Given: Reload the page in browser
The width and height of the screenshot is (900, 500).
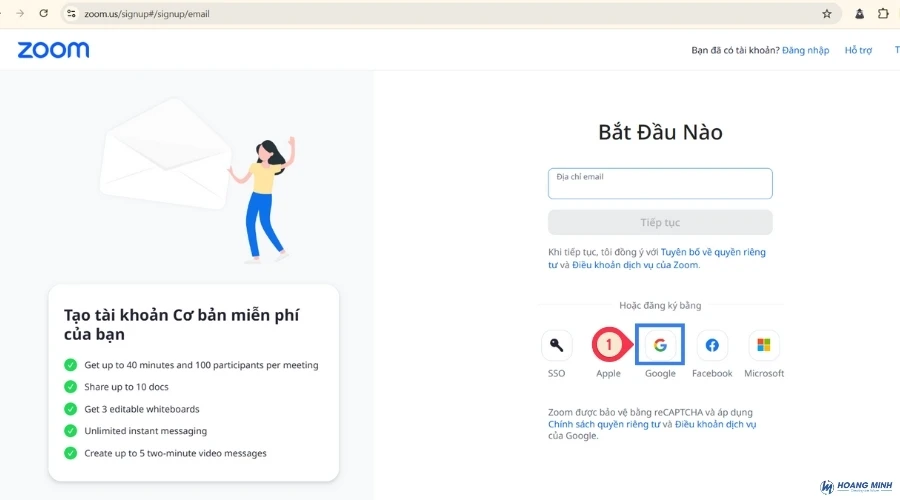Looking at the screenshot, I should click(x=44, y=13).
